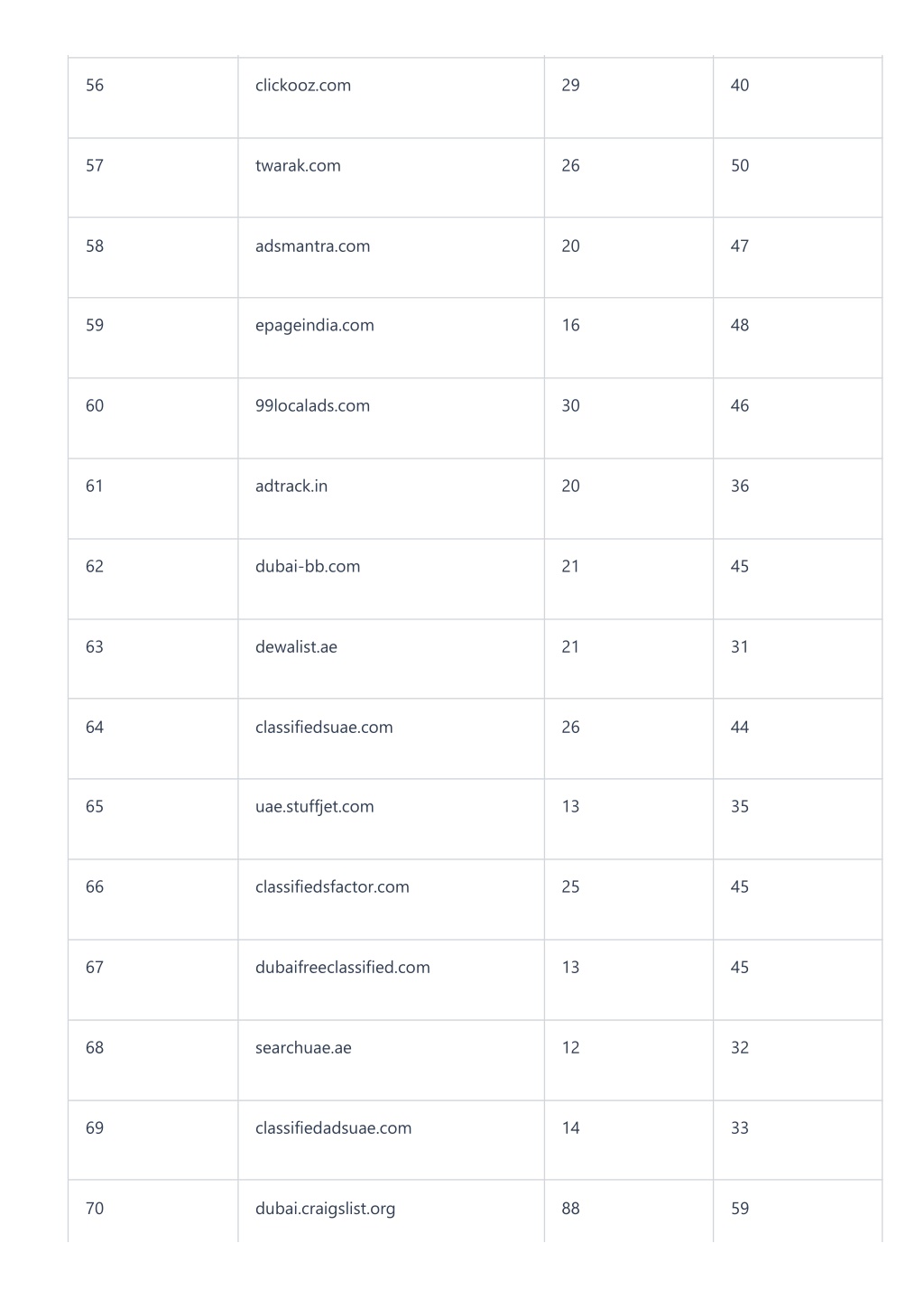The height and width of the screenshot is (1308, 924).
Task: Click dubai-bb.com in row 62
Action: pyautogui.click(x=308, y=567)
